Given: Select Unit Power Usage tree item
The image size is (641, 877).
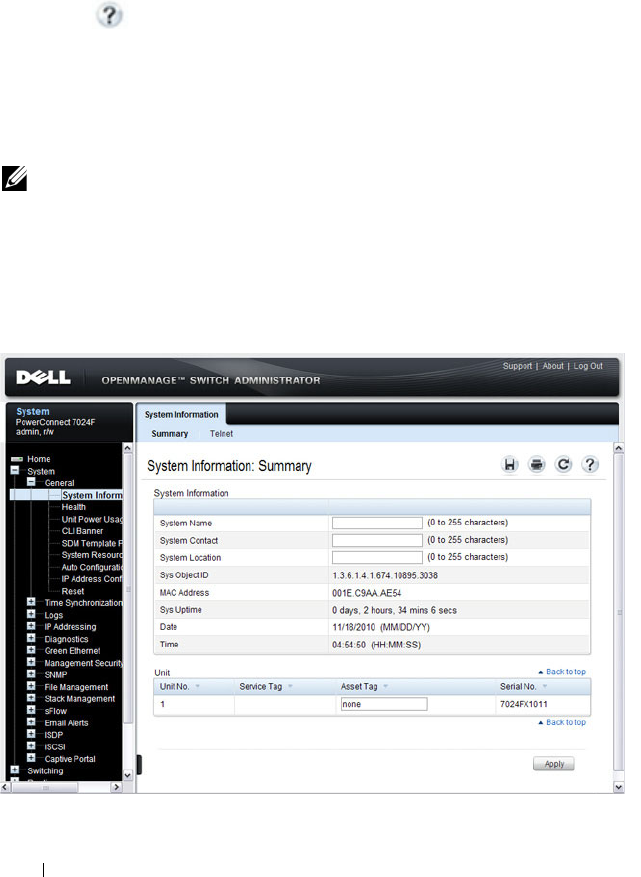Looking at the screenshot, I should (x=92, y=519).
